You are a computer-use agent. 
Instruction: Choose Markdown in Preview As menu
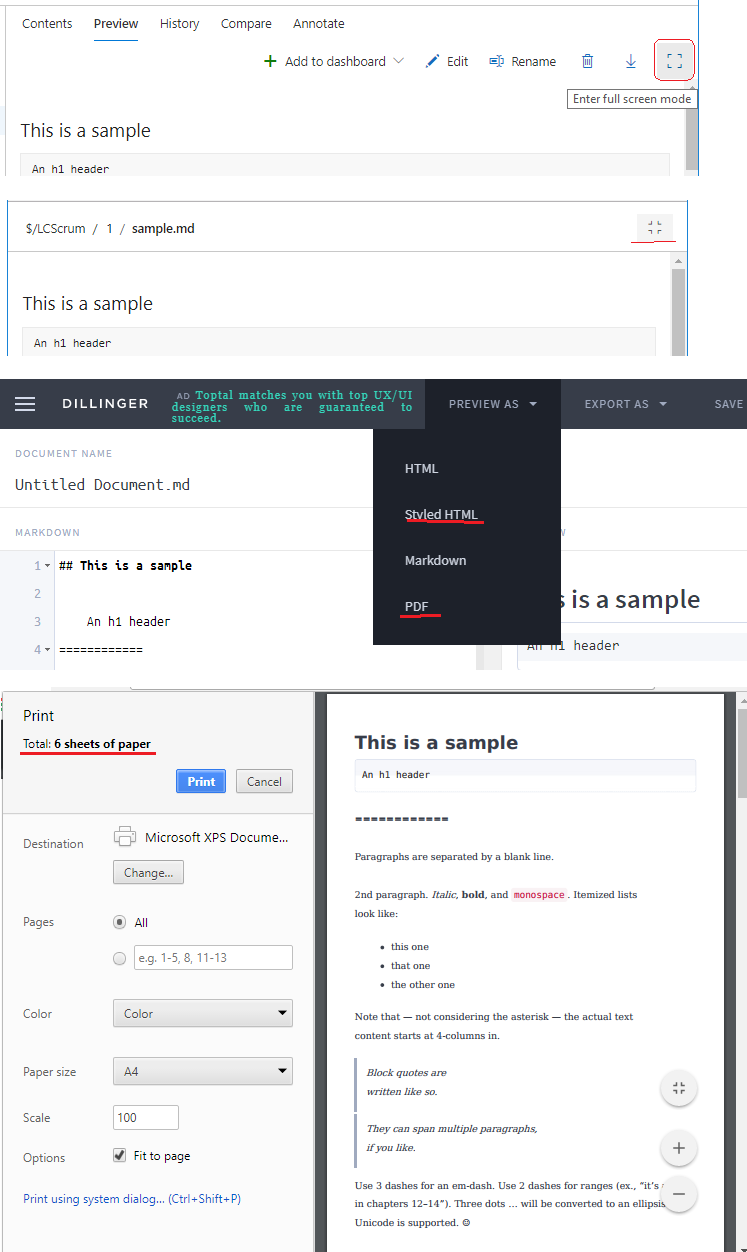tap(435, 560)
